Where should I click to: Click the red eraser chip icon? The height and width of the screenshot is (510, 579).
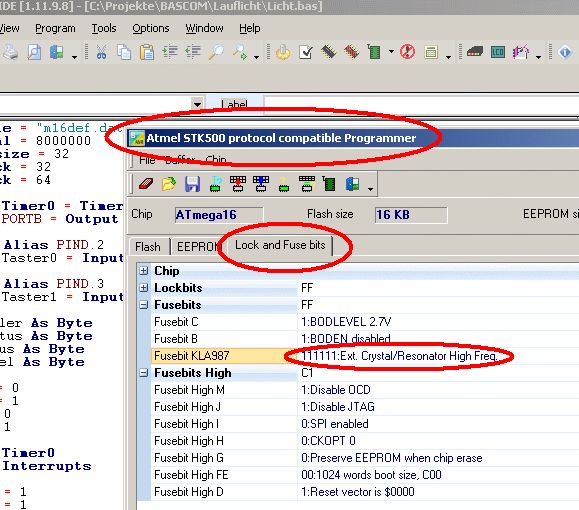[146, 184]
